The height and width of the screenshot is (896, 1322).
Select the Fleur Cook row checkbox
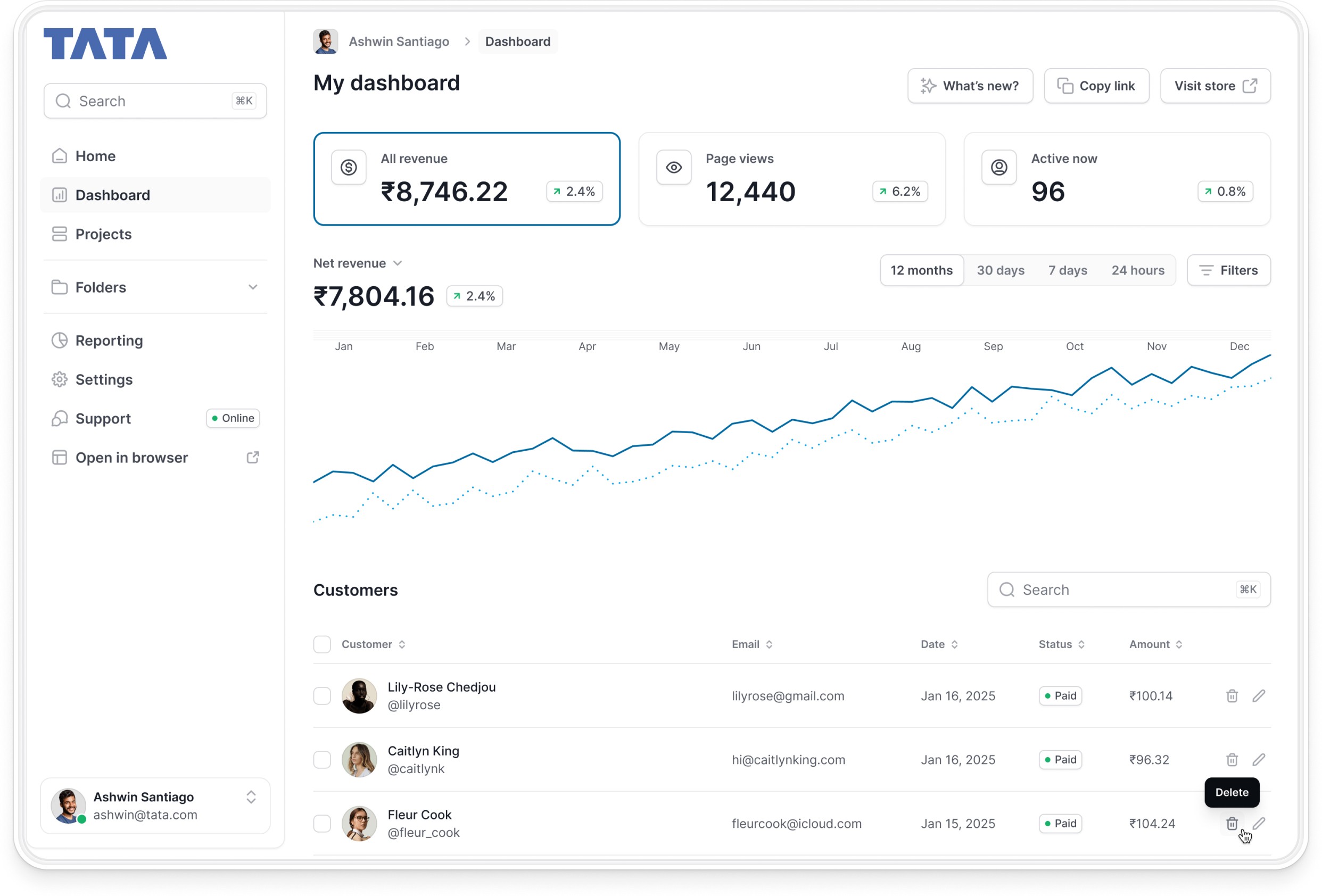click(x=322, y=823)
